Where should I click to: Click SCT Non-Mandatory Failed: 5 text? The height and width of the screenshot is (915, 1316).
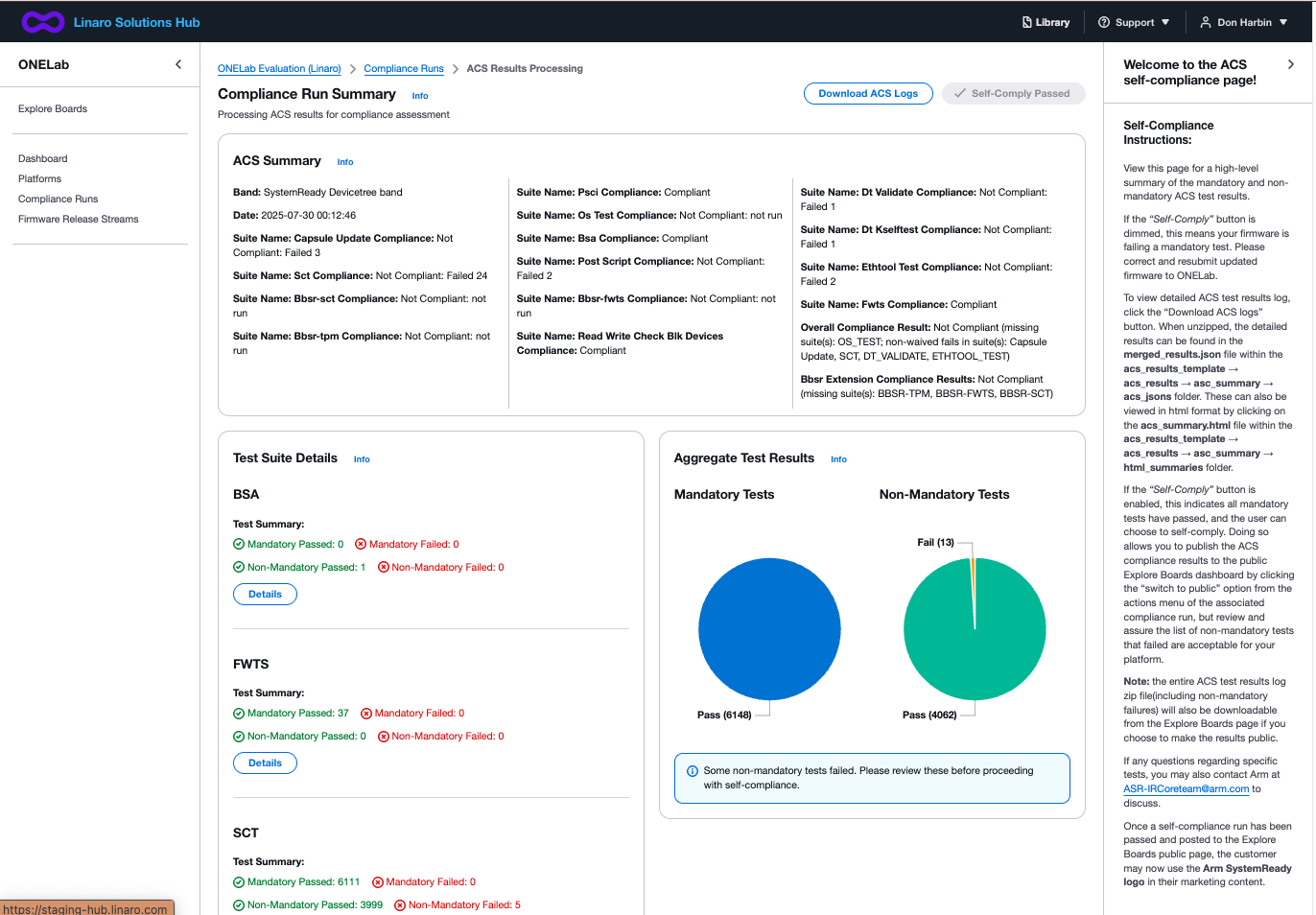pos(464,904)
